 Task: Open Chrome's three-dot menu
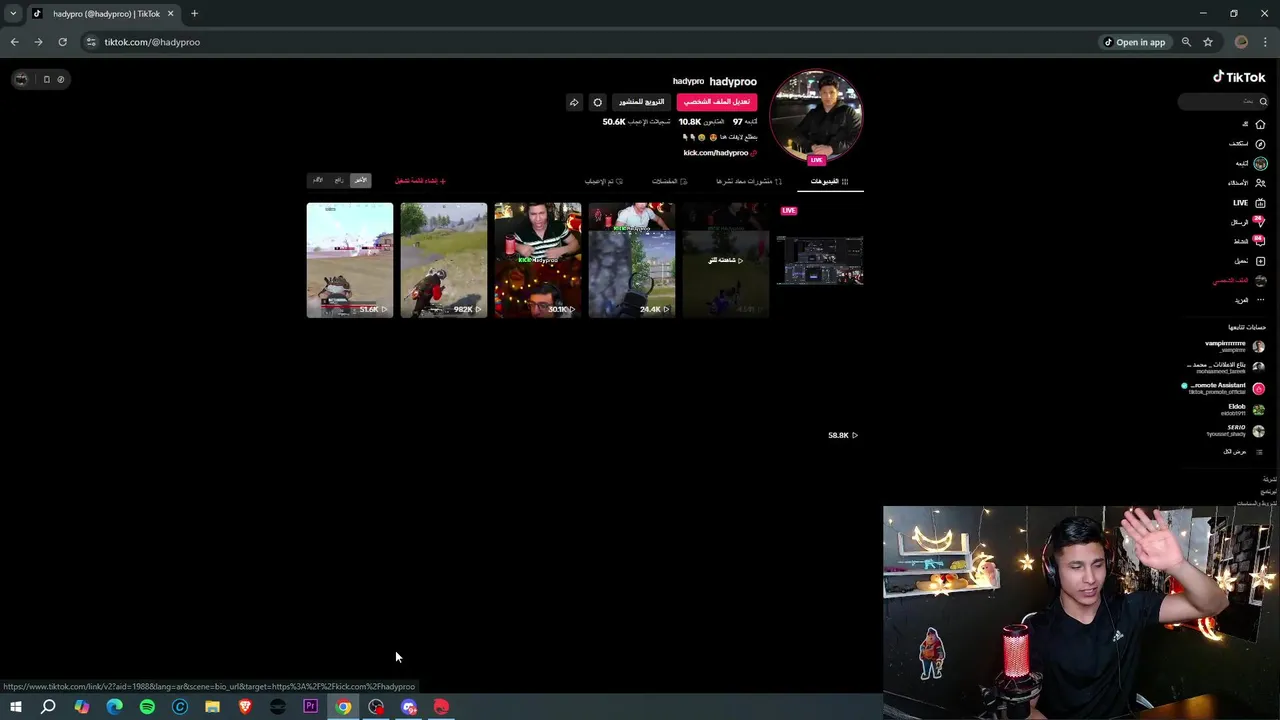(x=1266, y=42)
